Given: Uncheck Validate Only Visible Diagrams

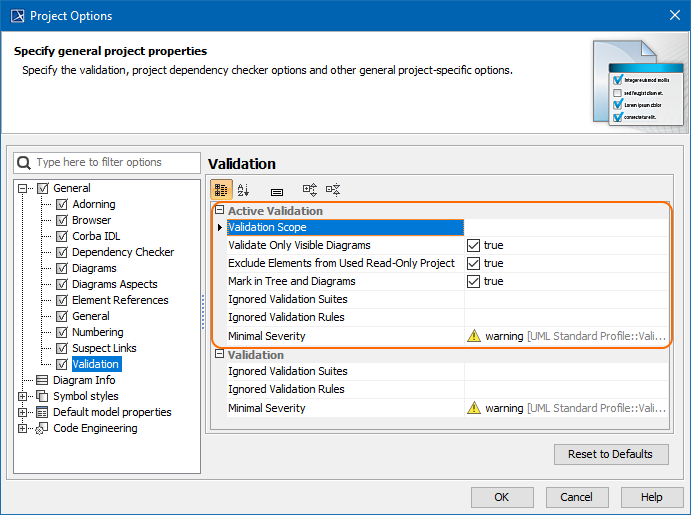Looking at the screenshot, I should point(474,245).
